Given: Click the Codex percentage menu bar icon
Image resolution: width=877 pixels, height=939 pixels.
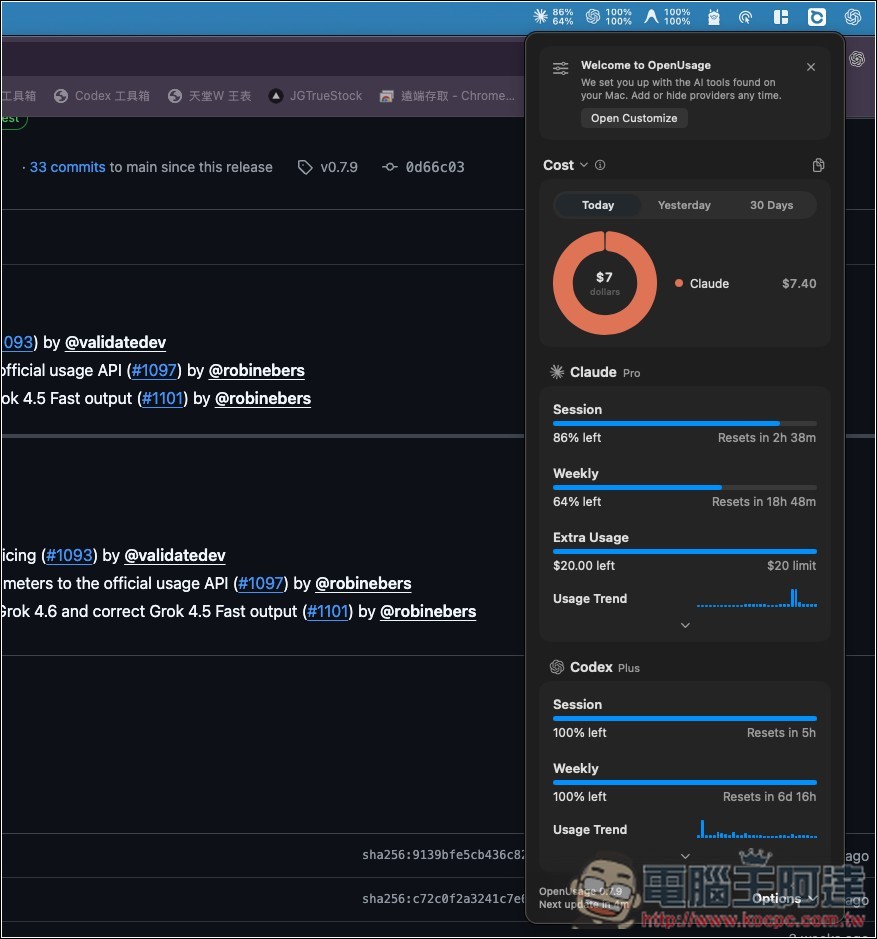Looking at the screenshot, I should (x=592, y=16).
